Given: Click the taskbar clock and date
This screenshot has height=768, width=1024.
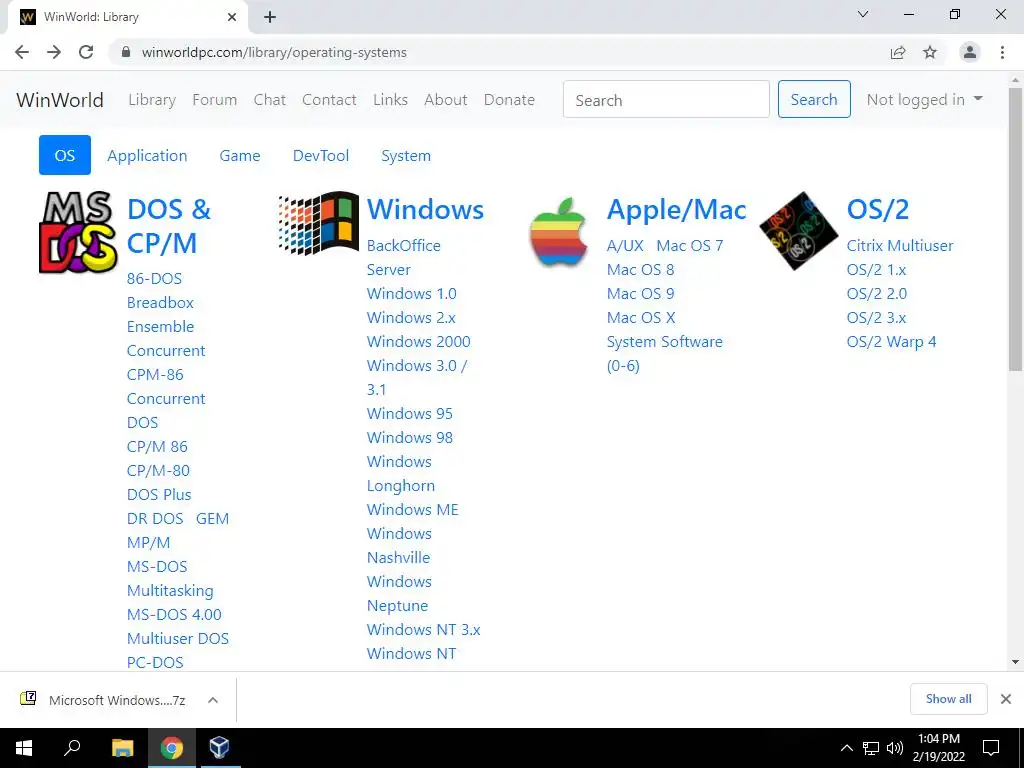Looking at the screenshot, I should (938, 748).
